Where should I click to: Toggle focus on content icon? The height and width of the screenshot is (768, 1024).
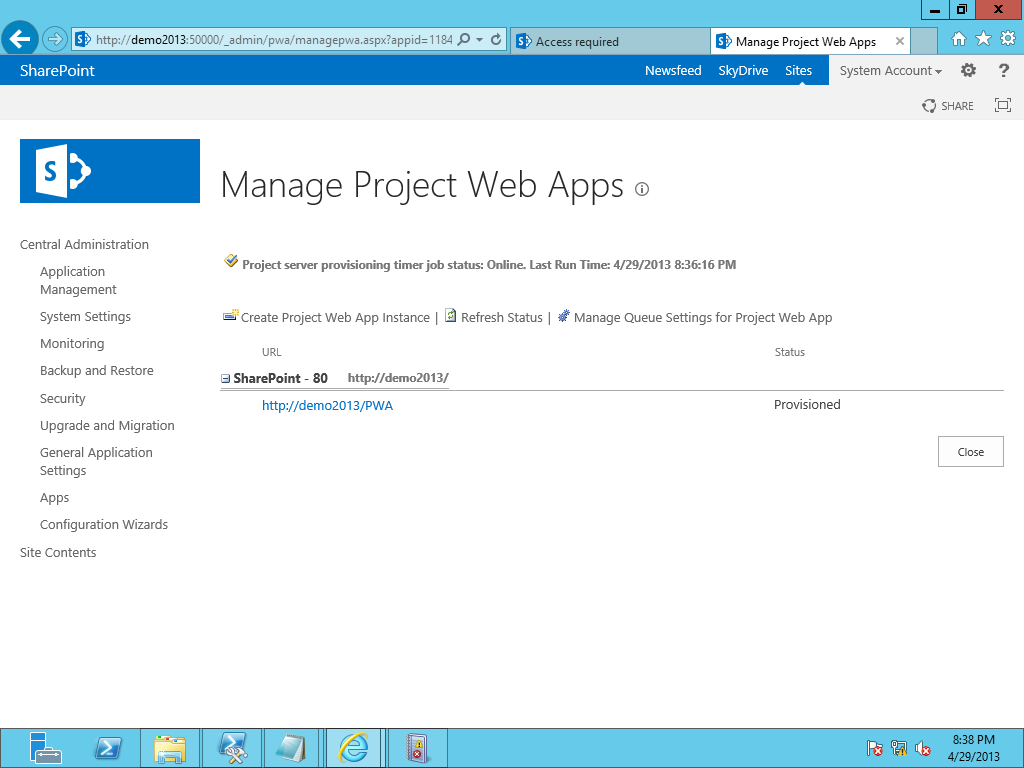click(x=1002, y=105)
